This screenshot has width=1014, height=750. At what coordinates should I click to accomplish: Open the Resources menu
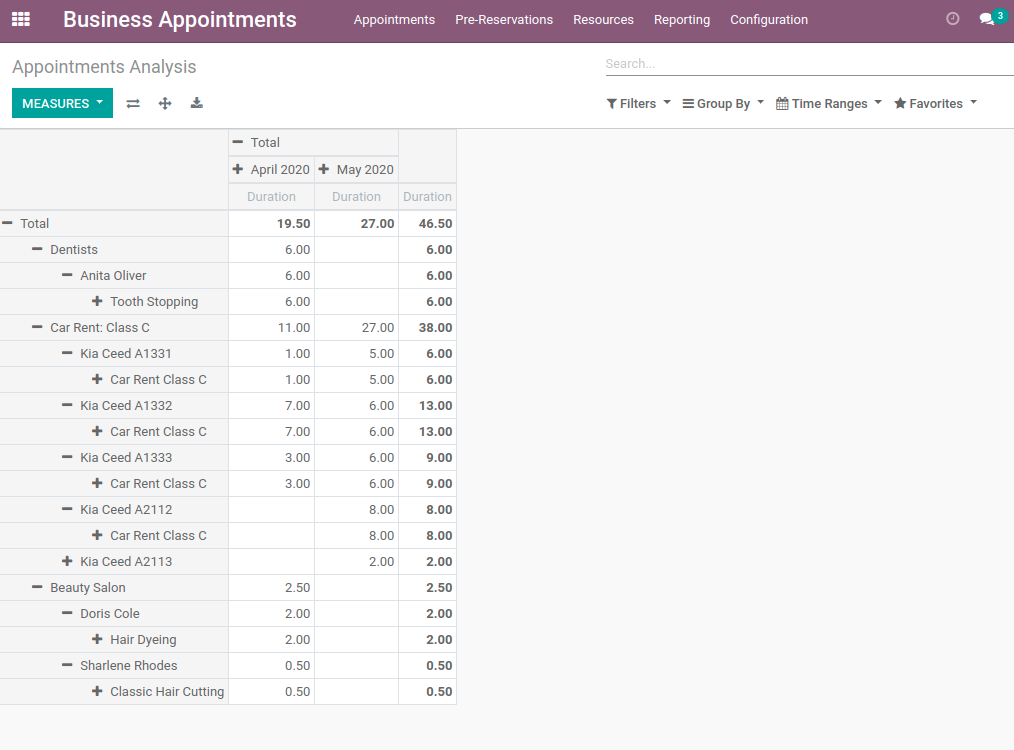[603, 20]
